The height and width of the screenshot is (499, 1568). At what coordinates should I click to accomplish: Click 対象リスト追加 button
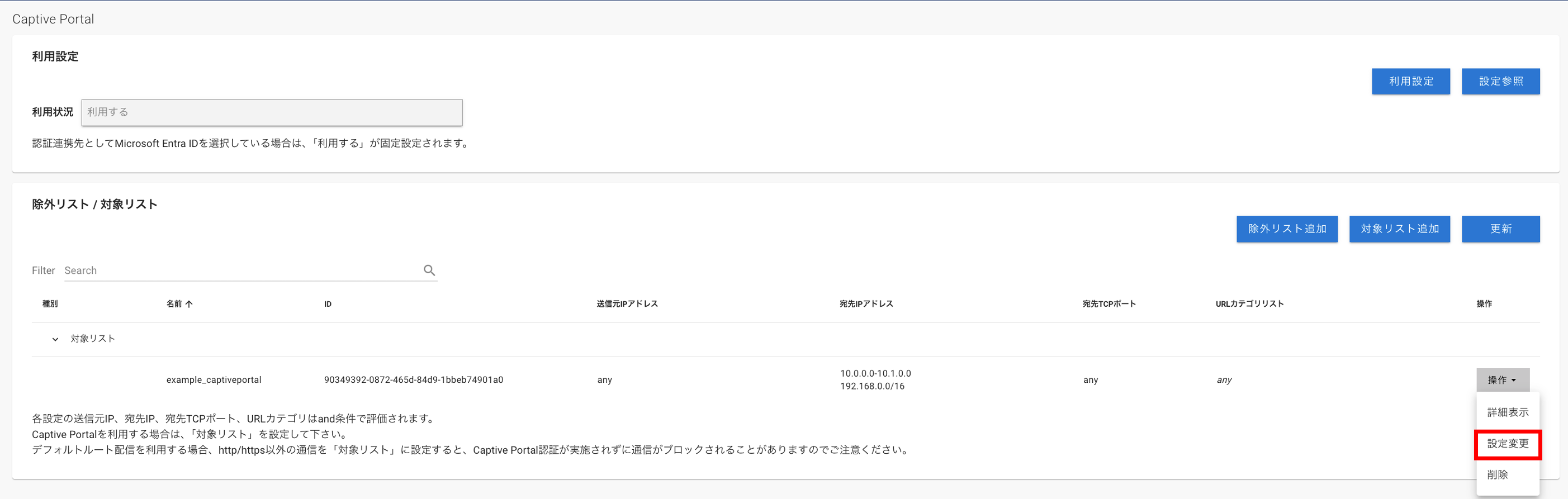click(x=1399, y=229)
